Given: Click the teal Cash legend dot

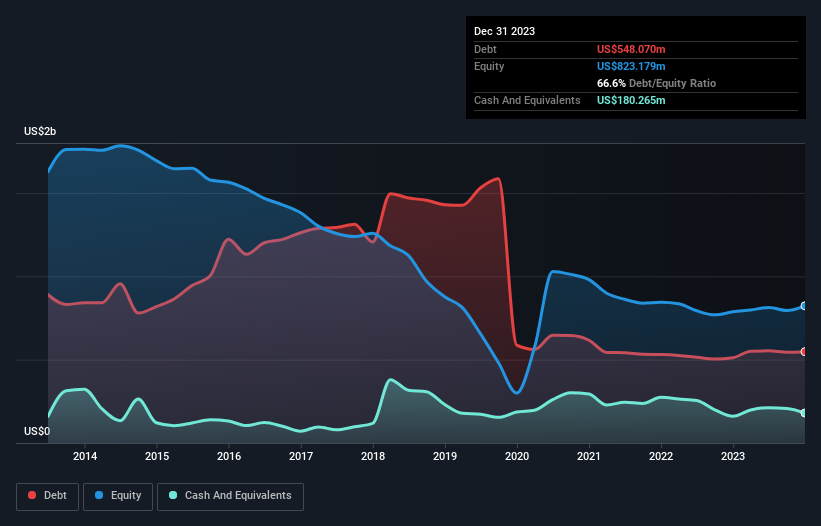Looking at the screenshot, I should tap(173, 495).
